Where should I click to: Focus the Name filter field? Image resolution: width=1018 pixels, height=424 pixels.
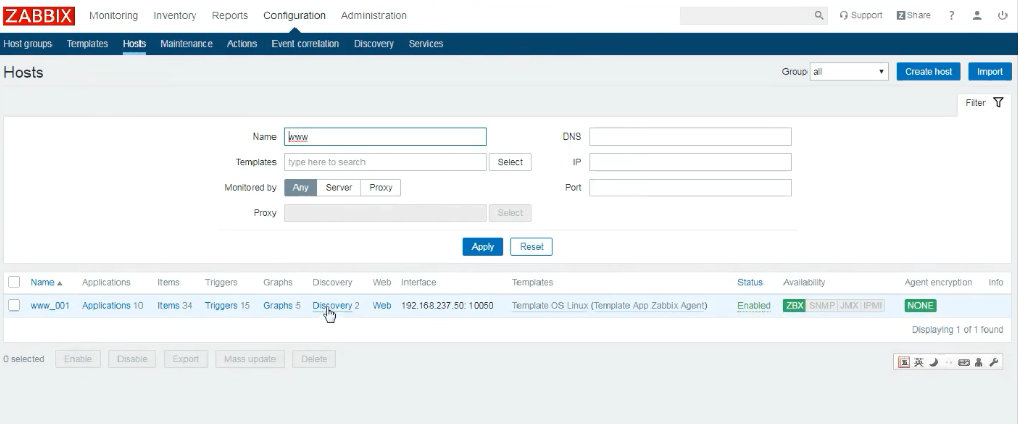pos(386,137)
